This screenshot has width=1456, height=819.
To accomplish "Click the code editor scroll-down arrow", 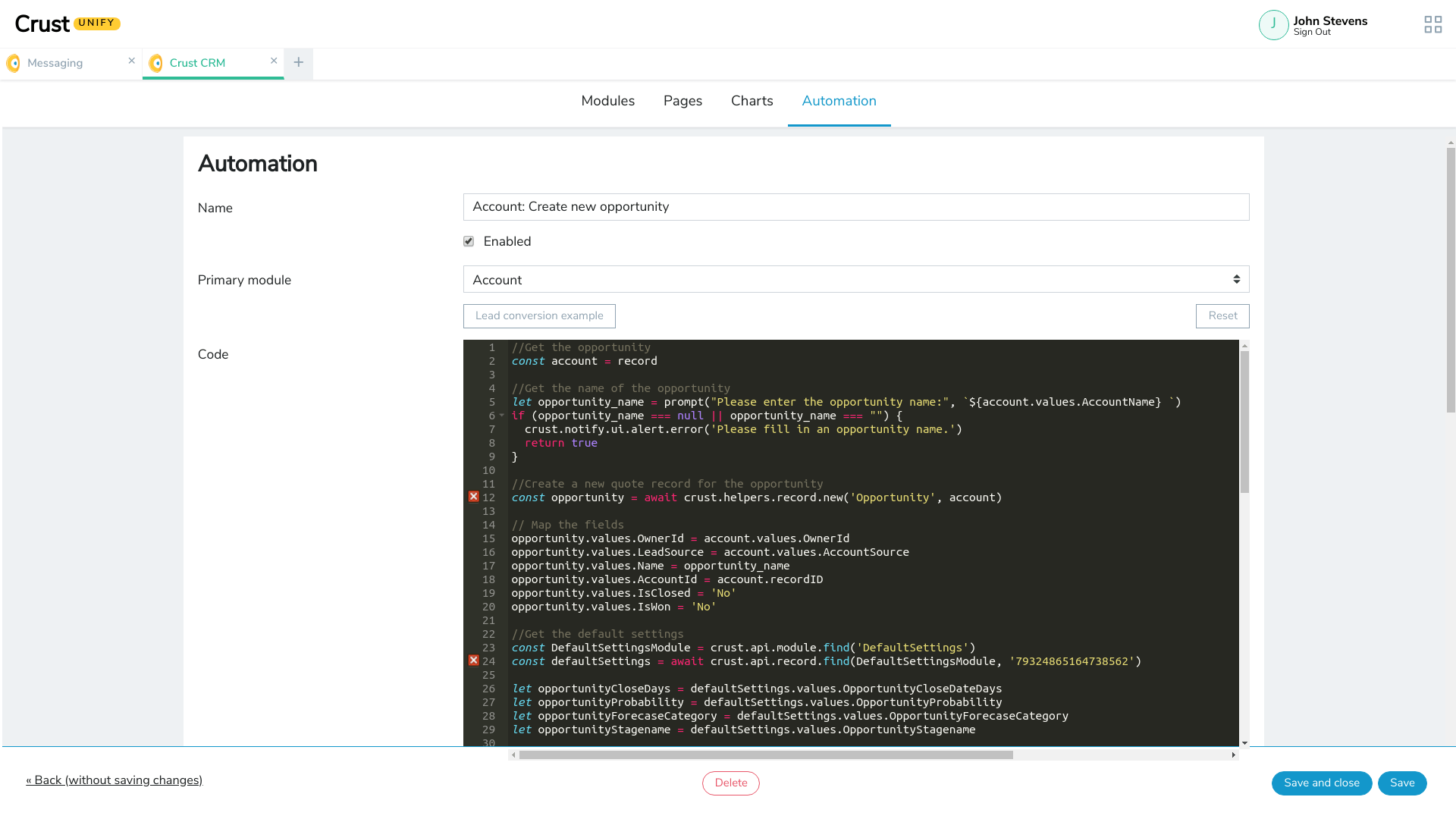I will 1244,743.
